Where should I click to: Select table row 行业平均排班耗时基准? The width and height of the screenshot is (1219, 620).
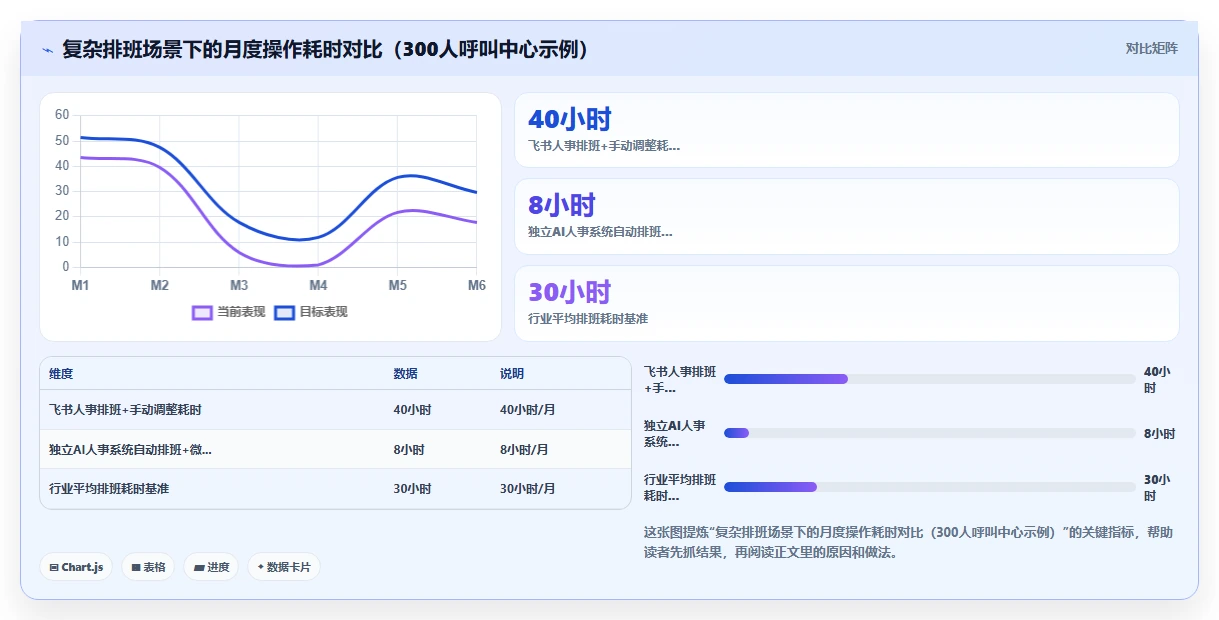(x=336, y=489)
